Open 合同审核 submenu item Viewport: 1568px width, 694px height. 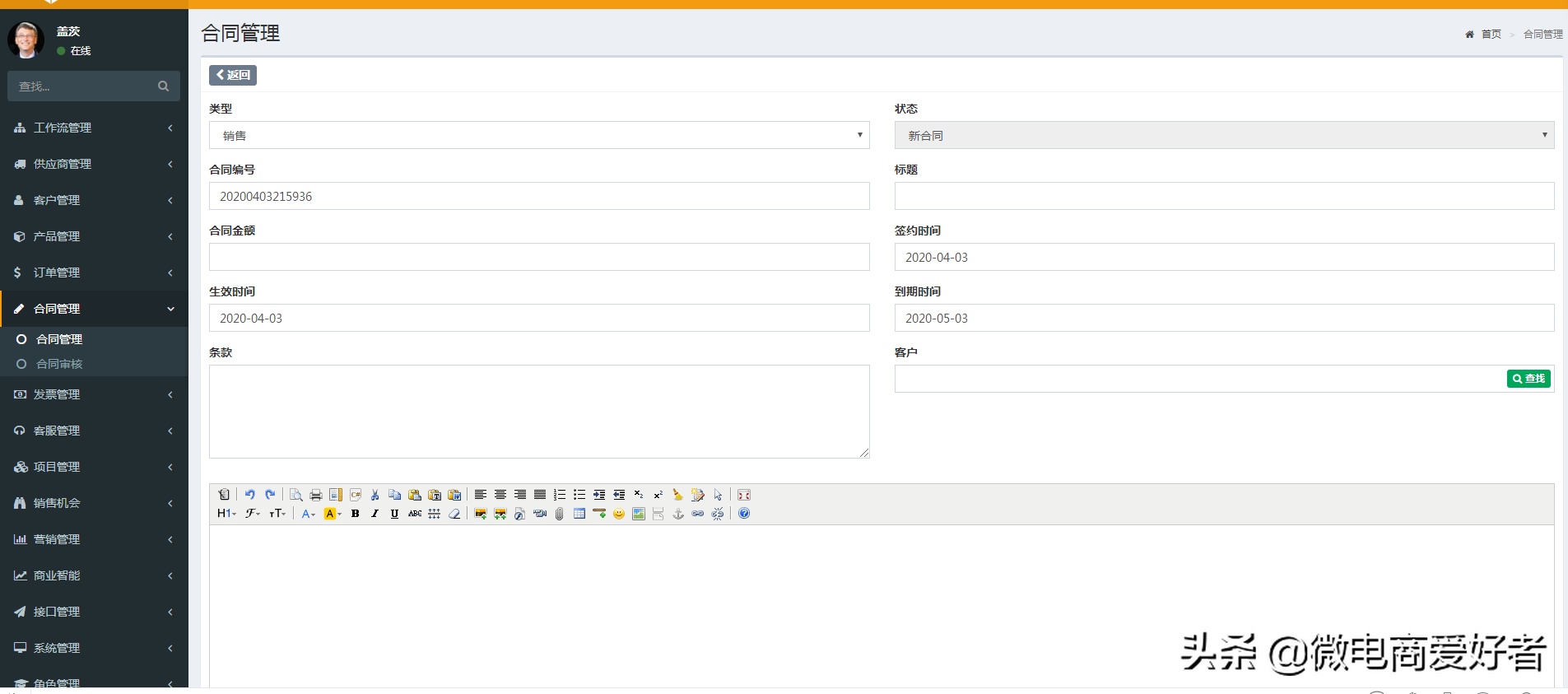59,364
